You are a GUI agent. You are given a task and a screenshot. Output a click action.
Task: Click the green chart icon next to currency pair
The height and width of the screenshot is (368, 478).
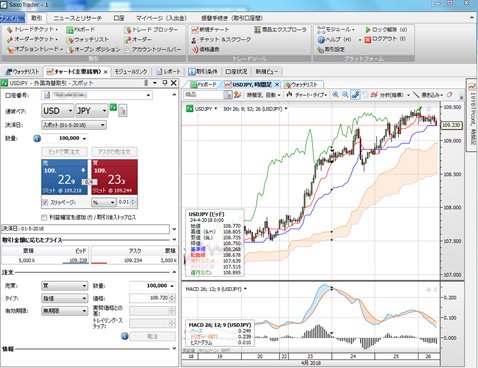pos(113,107)
